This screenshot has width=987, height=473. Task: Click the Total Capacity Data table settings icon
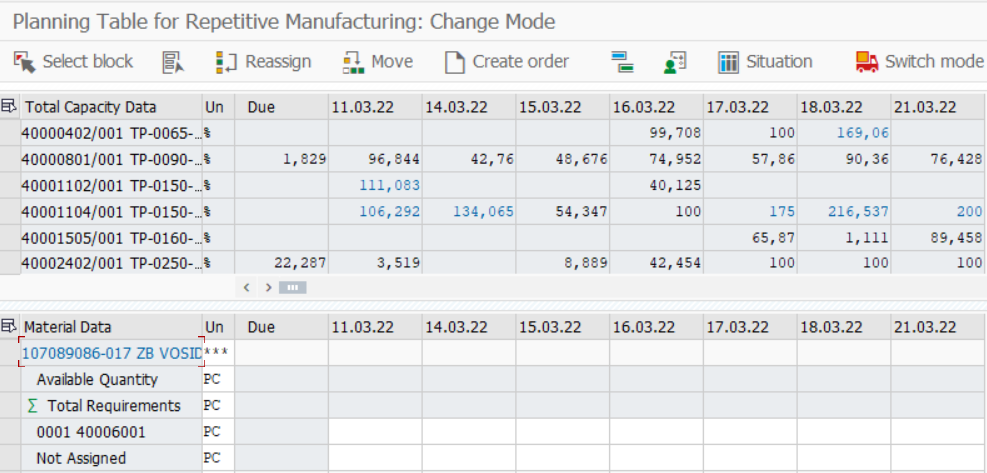click(10, 107)
